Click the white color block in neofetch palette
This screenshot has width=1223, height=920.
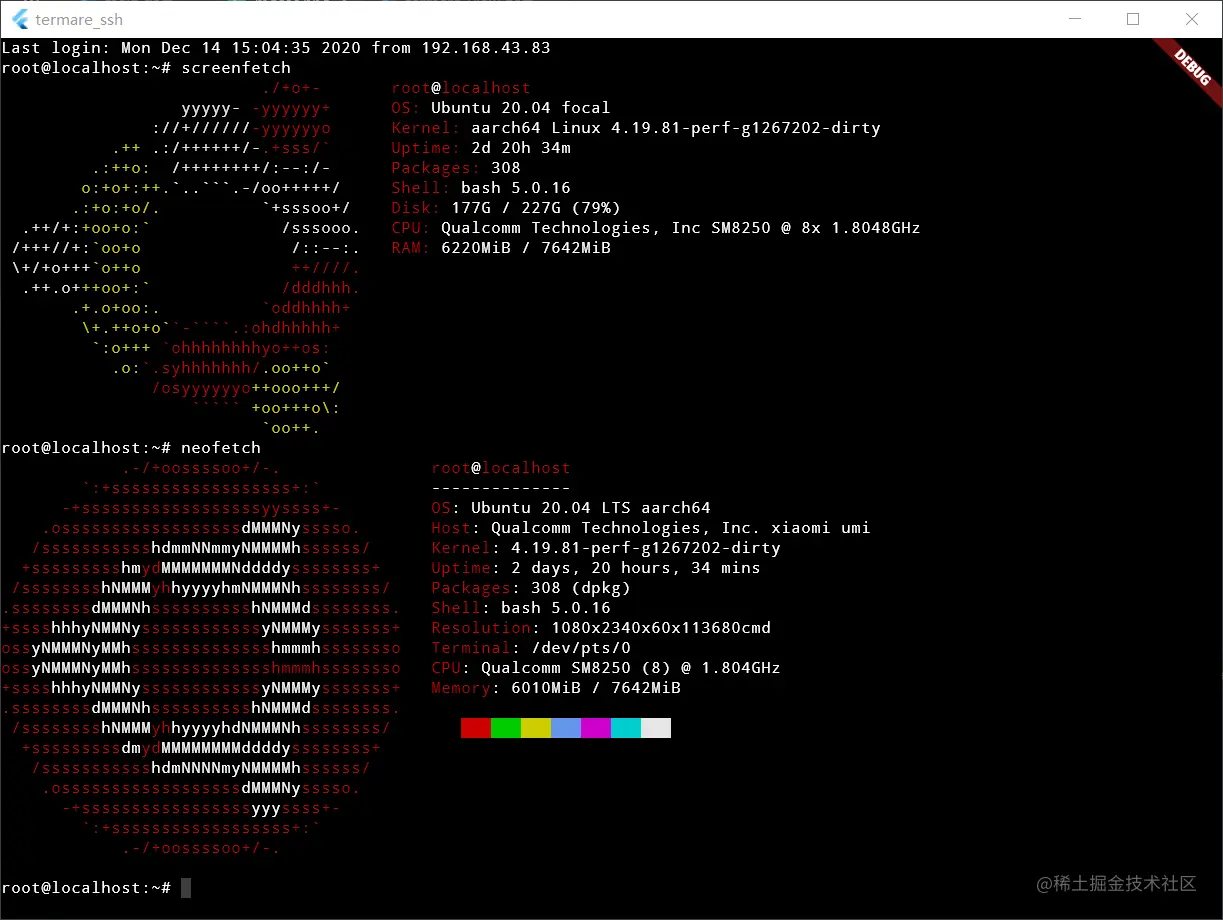656,728
